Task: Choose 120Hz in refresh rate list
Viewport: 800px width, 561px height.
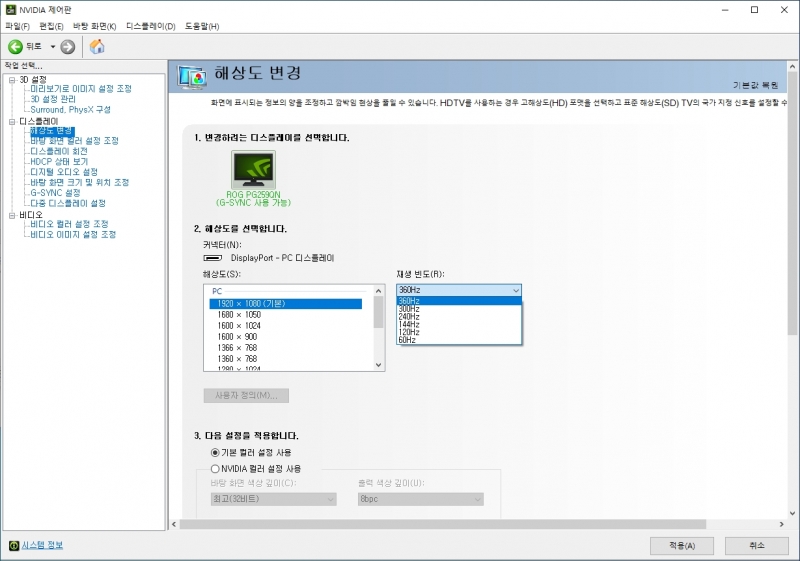Action: 459,332
